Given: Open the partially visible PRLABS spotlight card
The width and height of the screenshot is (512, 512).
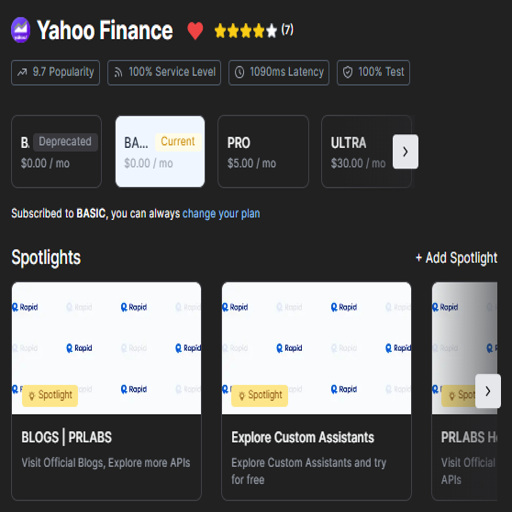Looking at the screenshot, I should [465, 391].
